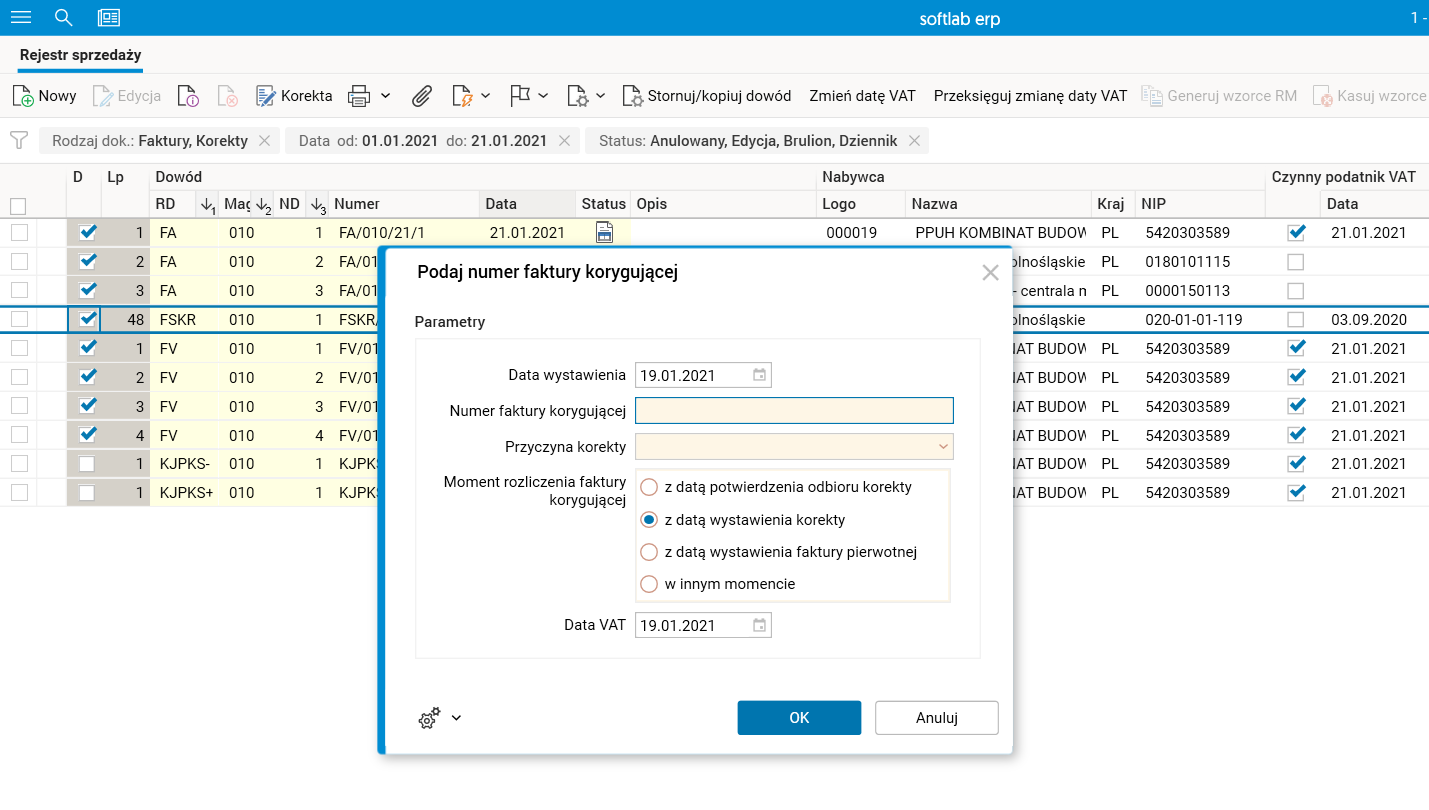The width and height of the screenshot is (1429, 810).
Task: Click the print icon in toolbar
Action: click(359, 96)
